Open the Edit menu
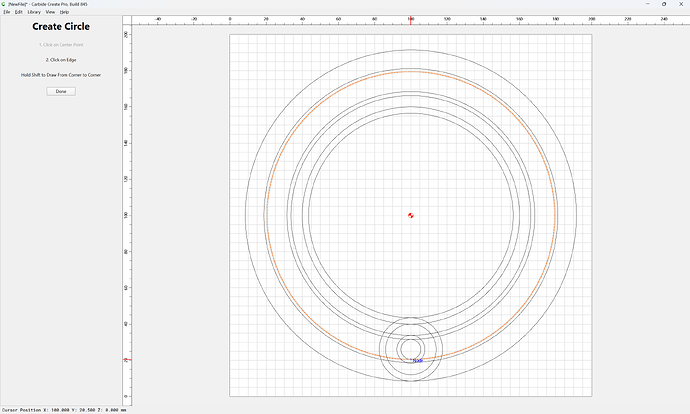This screenshot has width=690, height=414. point(18,12)
